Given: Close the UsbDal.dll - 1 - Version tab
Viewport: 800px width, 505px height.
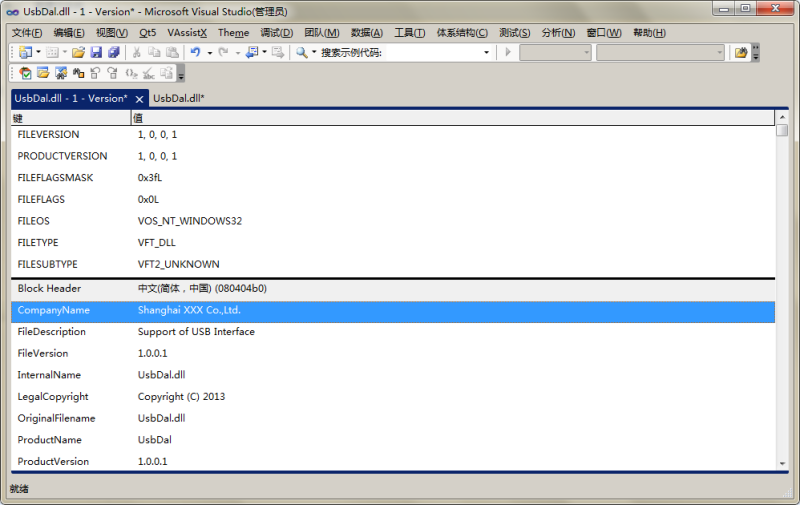Looking at the screenshot, I should 139,98.
